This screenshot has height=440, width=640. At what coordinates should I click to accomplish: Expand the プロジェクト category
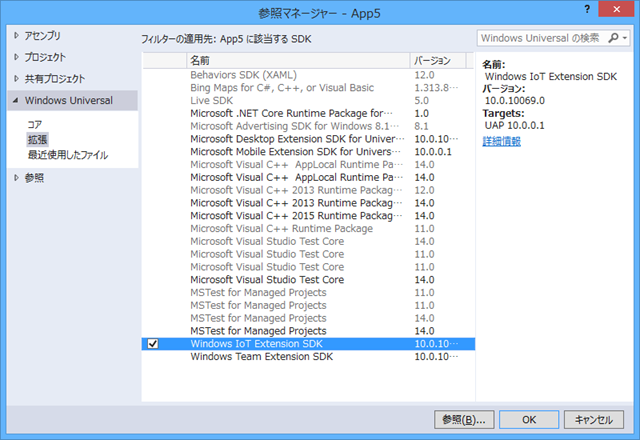tap(15, 57)
